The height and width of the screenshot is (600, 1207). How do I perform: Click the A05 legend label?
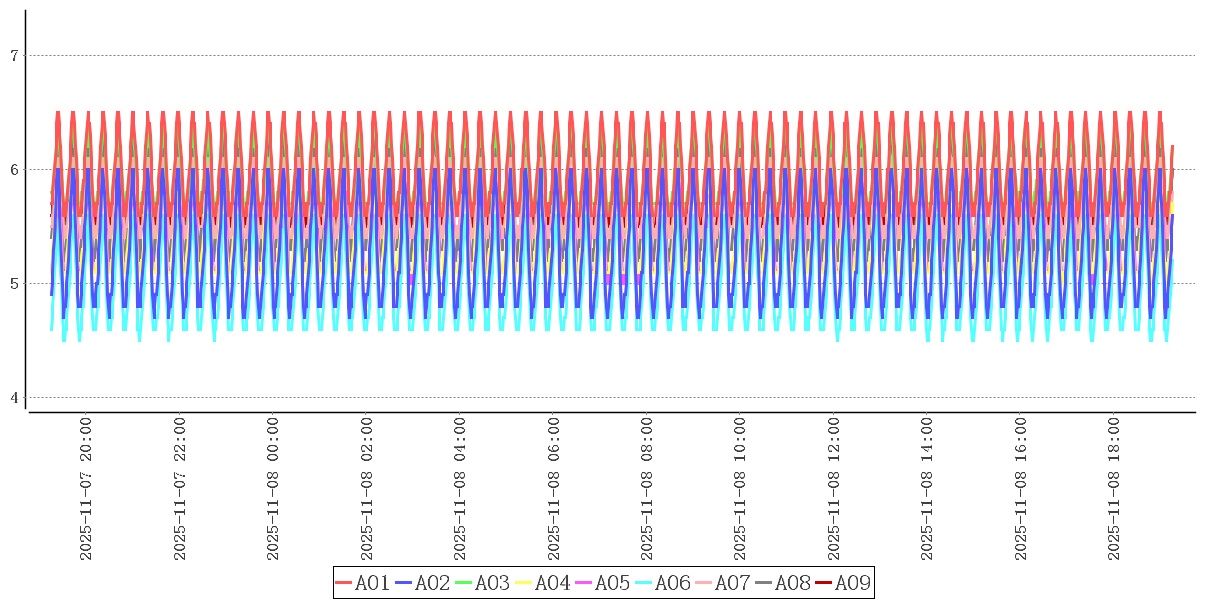612,583
